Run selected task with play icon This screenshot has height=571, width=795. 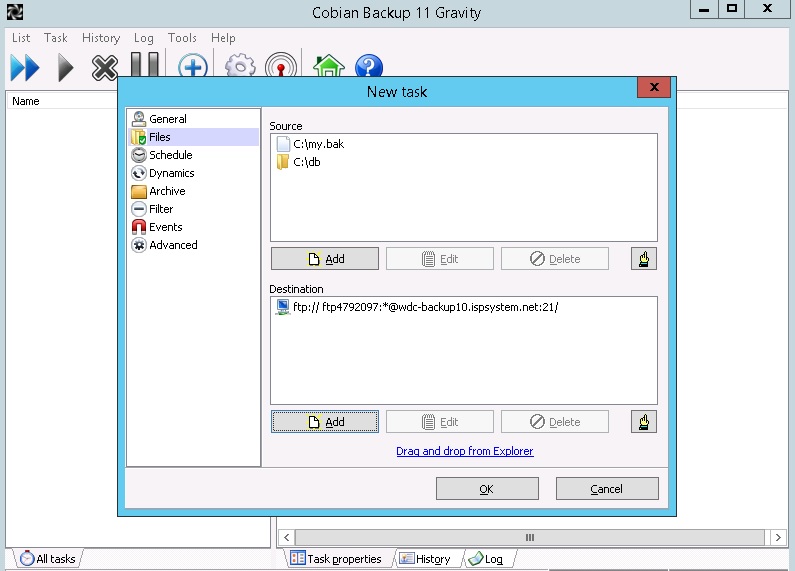click(x=65, y=67)
